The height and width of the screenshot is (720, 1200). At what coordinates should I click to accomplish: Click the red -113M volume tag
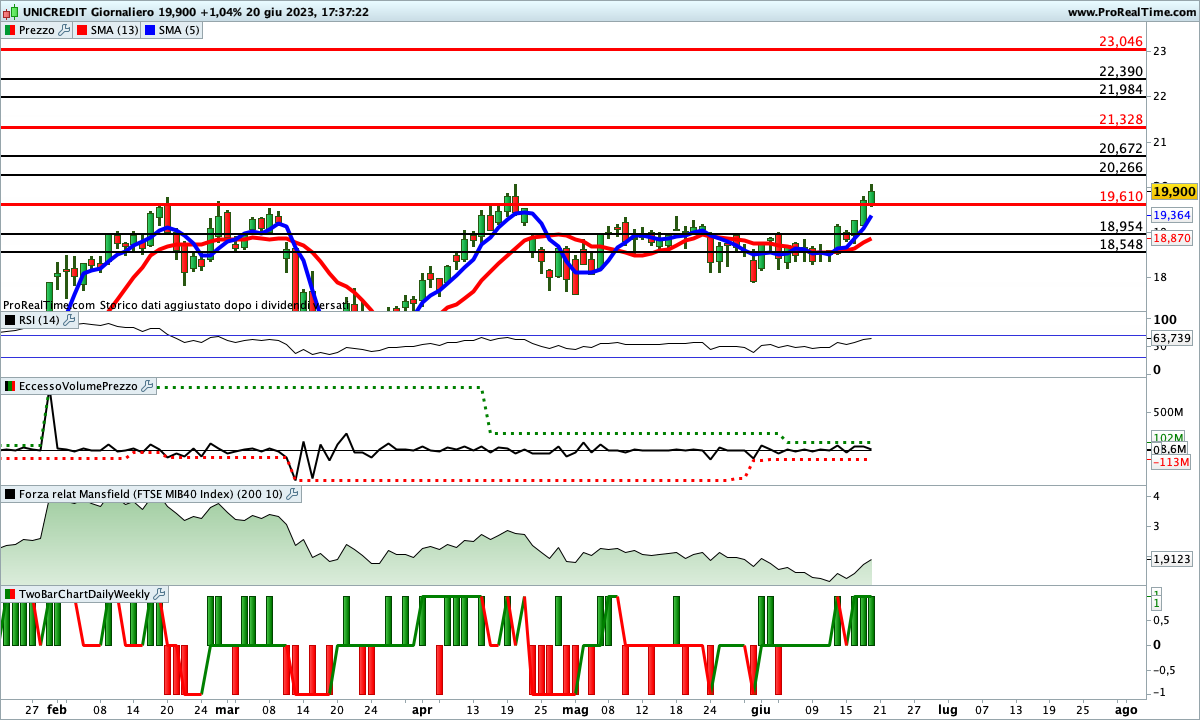click(x=1170, y=462)
